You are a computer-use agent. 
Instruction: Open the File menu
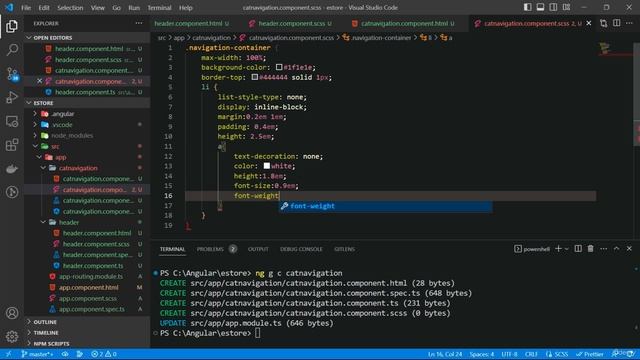pyautogui.click(x=26, y=7)
